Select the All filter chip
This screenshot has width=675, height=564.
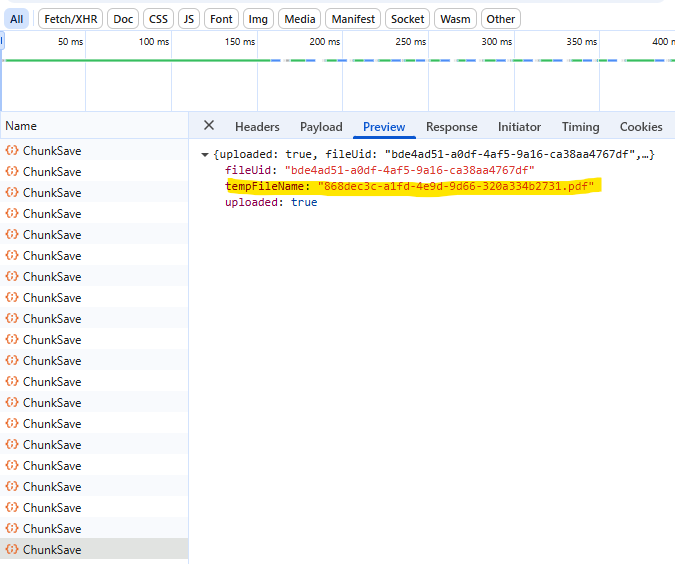click(x=17, y=19)
